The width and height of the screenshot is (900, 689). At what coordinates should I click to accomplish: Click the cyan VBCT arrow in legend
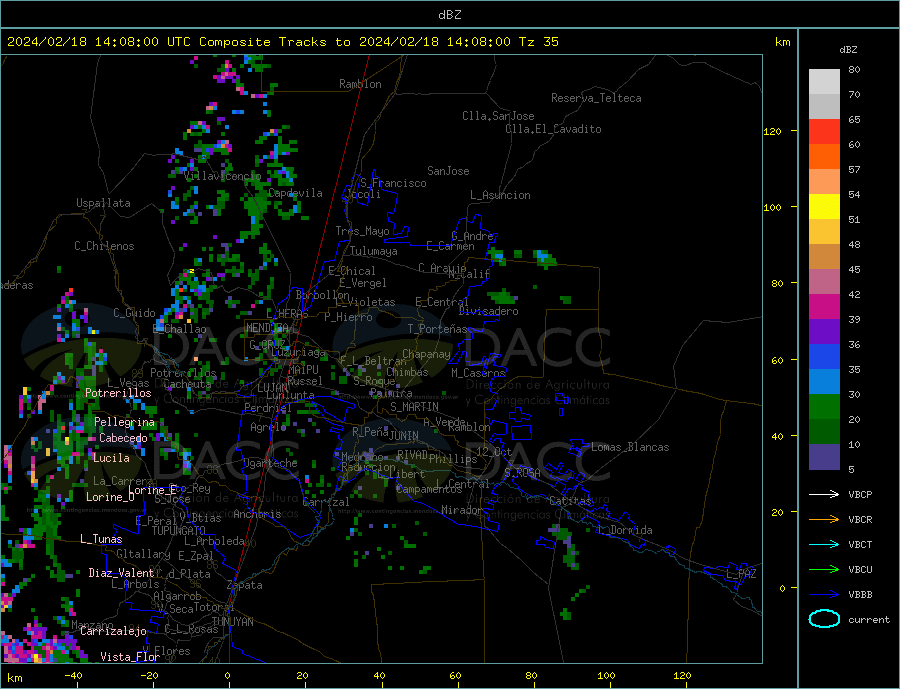(825, 544)
